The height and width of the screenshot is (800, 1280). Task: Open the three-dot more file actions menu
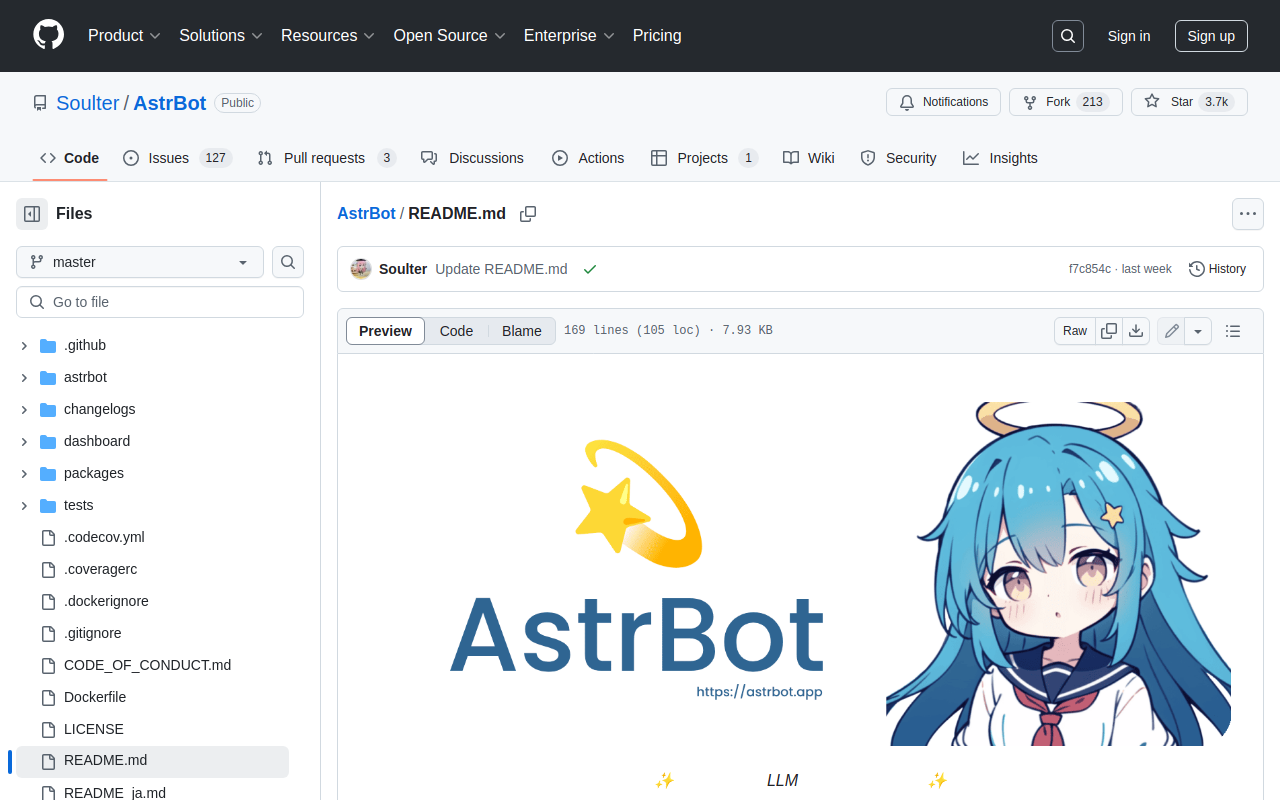click(x=1248, y=214)
